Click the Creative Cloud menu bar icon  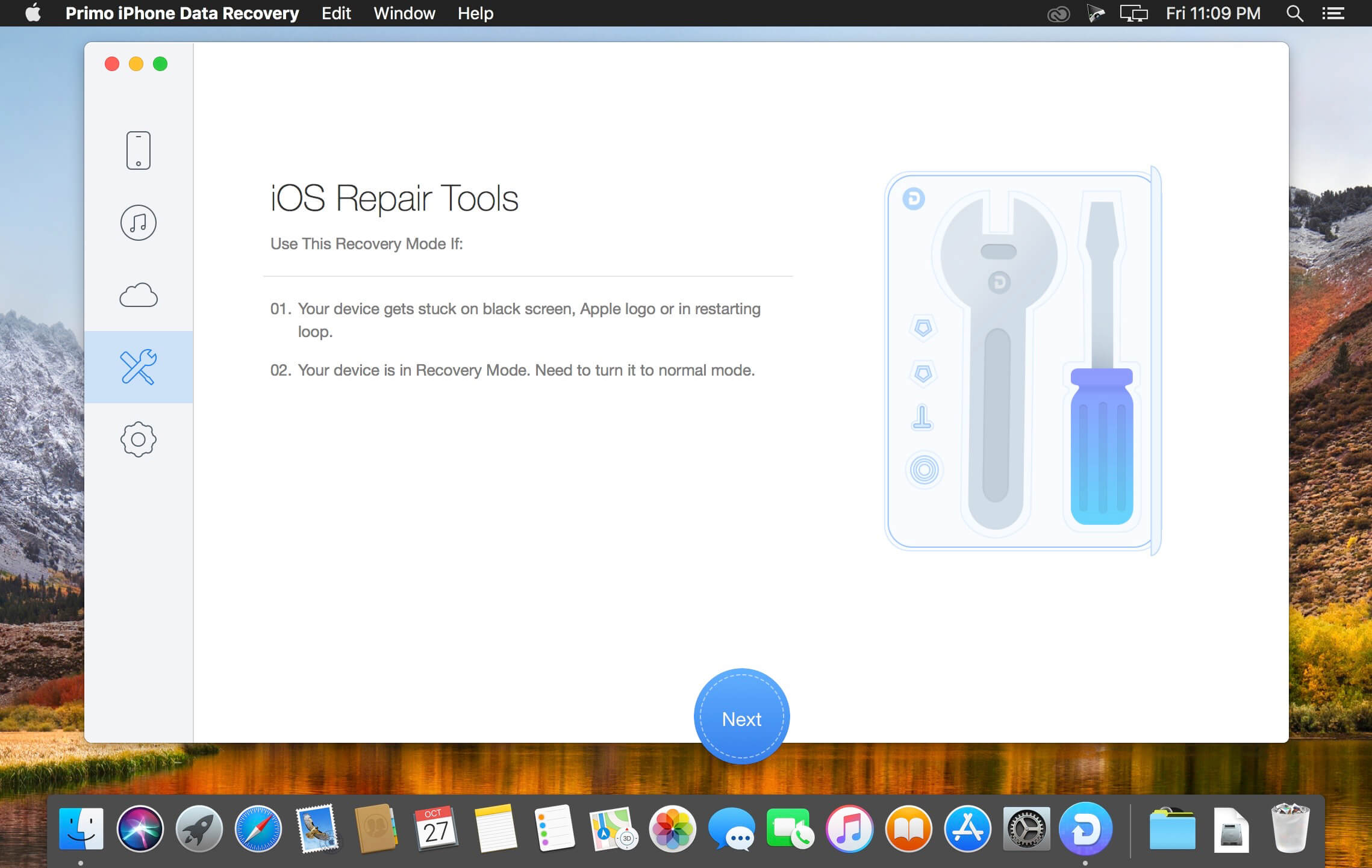click(1058, 13)
